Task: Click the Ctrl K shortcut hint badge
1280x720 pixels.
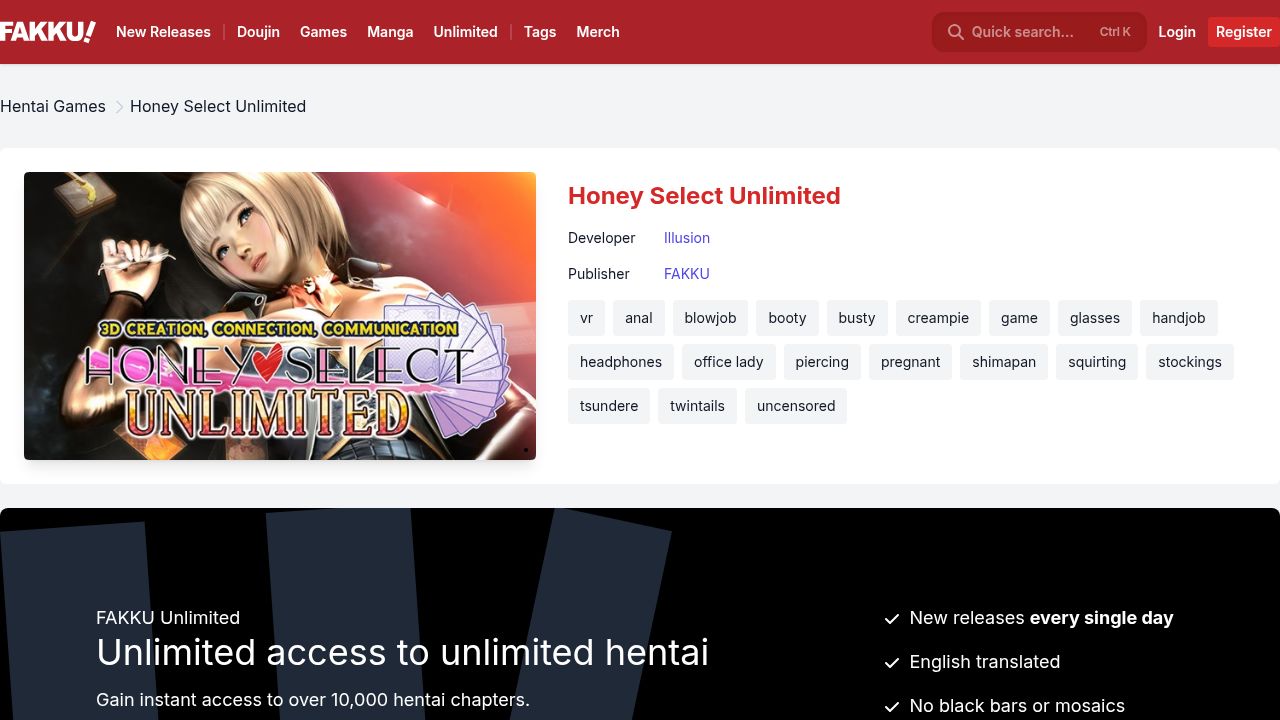Action: click(x=1115, y=32)
